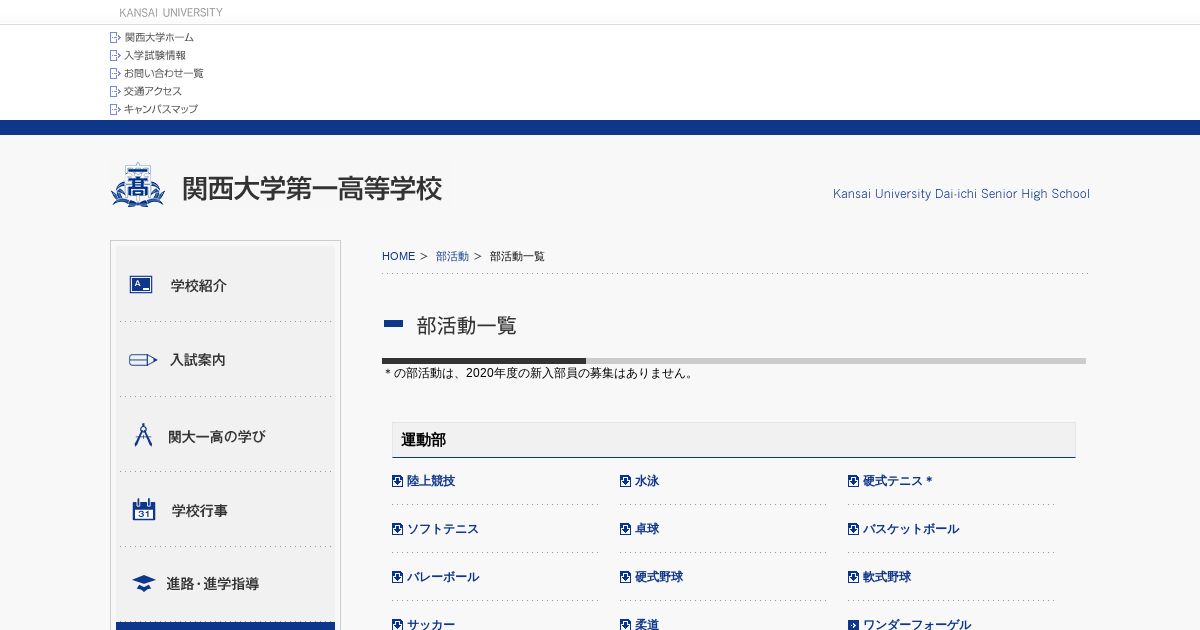The width and height of the screenshot is (1200, 630).
Task: Click the plus icon before 陸上競技
Action: point(397,481)
